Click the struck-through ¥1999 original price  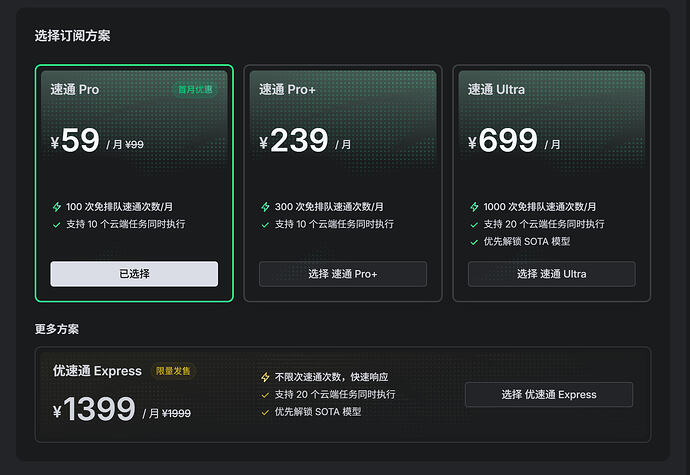176,413
